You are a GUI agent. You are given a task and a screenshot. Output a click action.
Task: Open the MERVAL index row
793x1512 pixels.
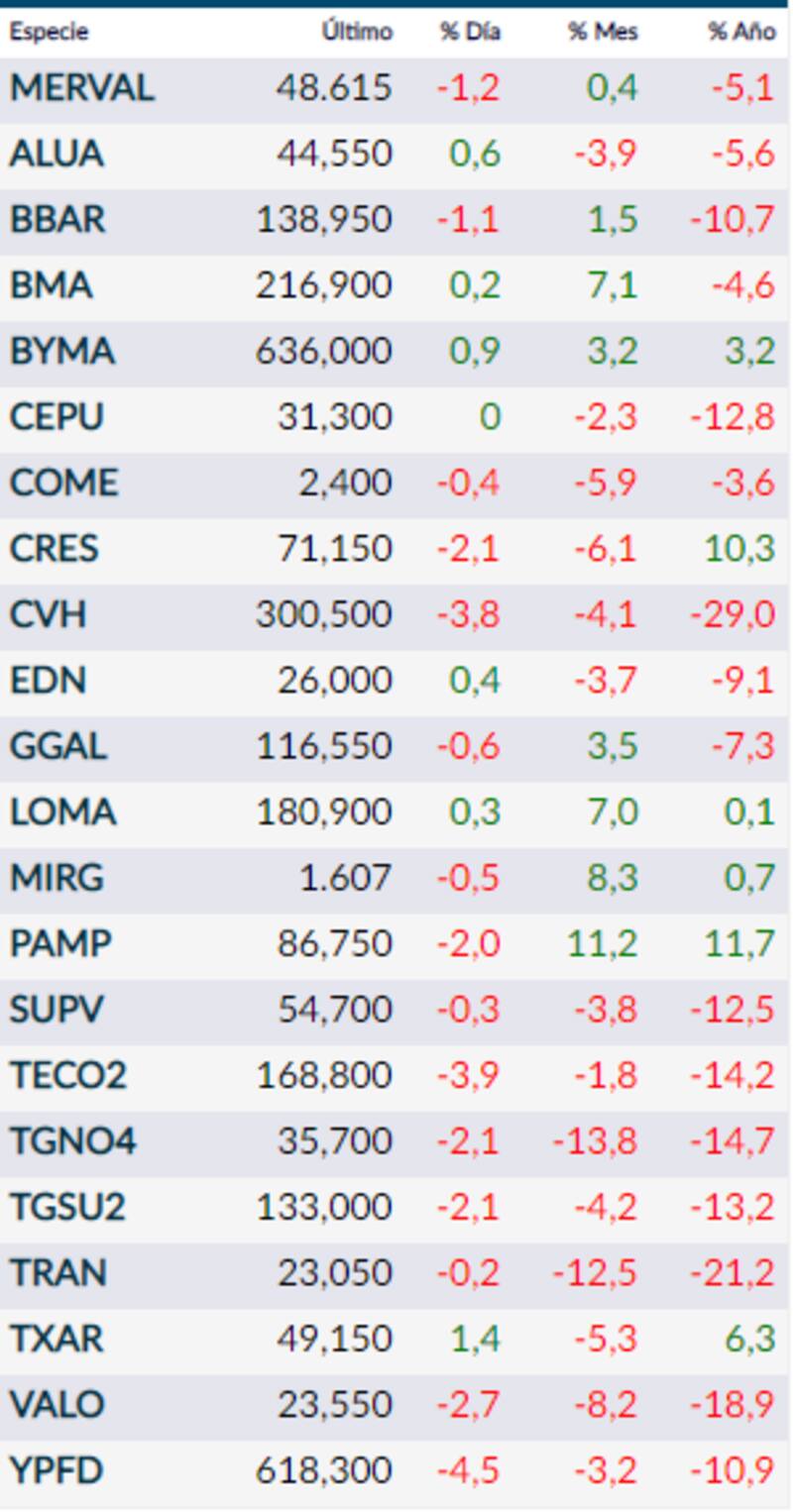(x=82, y=88)
